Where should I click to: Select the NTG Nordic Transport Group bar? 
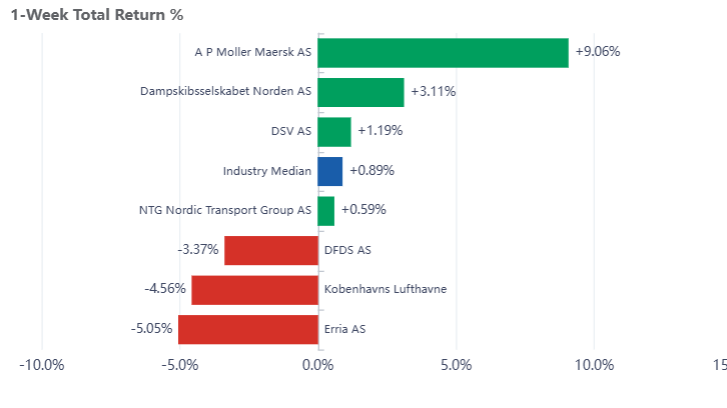coord(326,211)
